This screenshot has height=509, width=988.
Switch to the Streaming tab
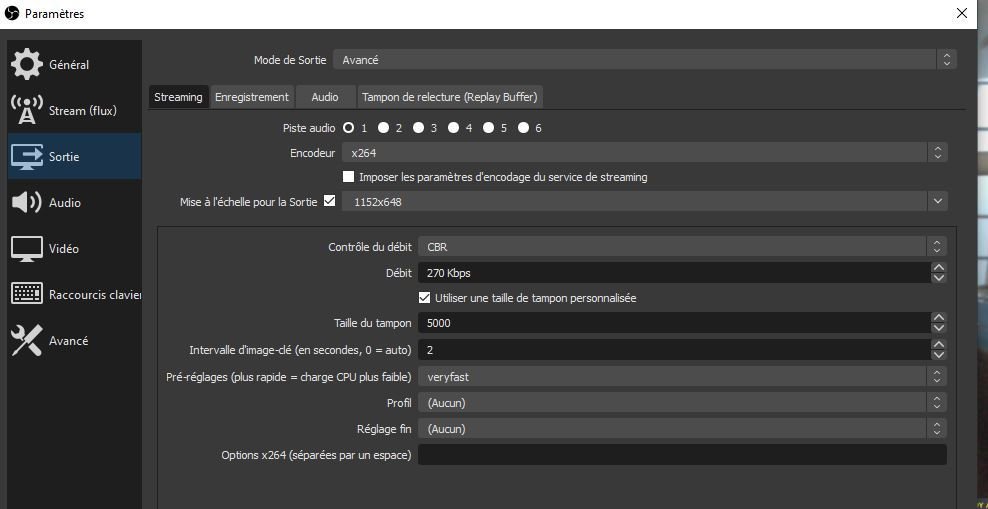pyautogui.click(x=178, y=97)
